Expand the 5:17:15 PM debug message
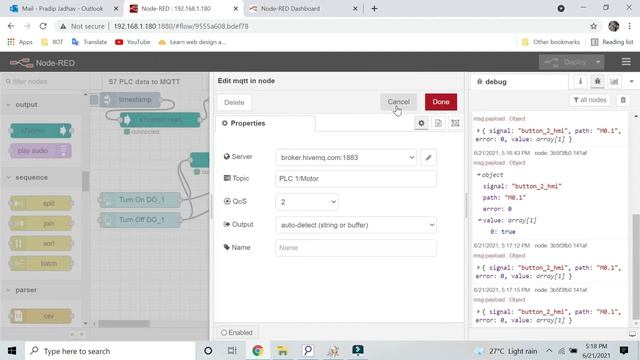 click(x=478, y=312)
